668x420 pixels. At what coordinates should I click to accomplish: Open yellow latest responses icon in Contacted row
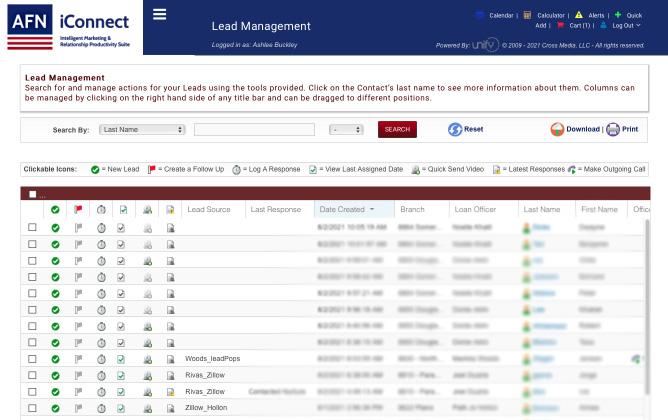click(170, 392)
